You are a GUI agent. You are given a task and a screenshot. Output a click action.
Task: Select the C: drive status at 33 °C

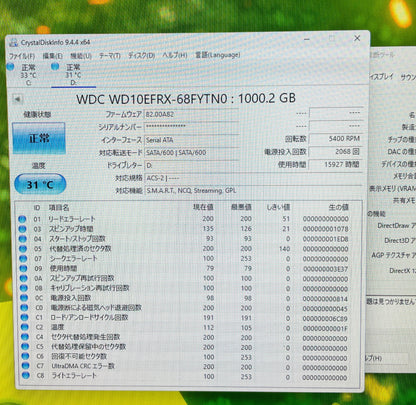coord(28,75)
